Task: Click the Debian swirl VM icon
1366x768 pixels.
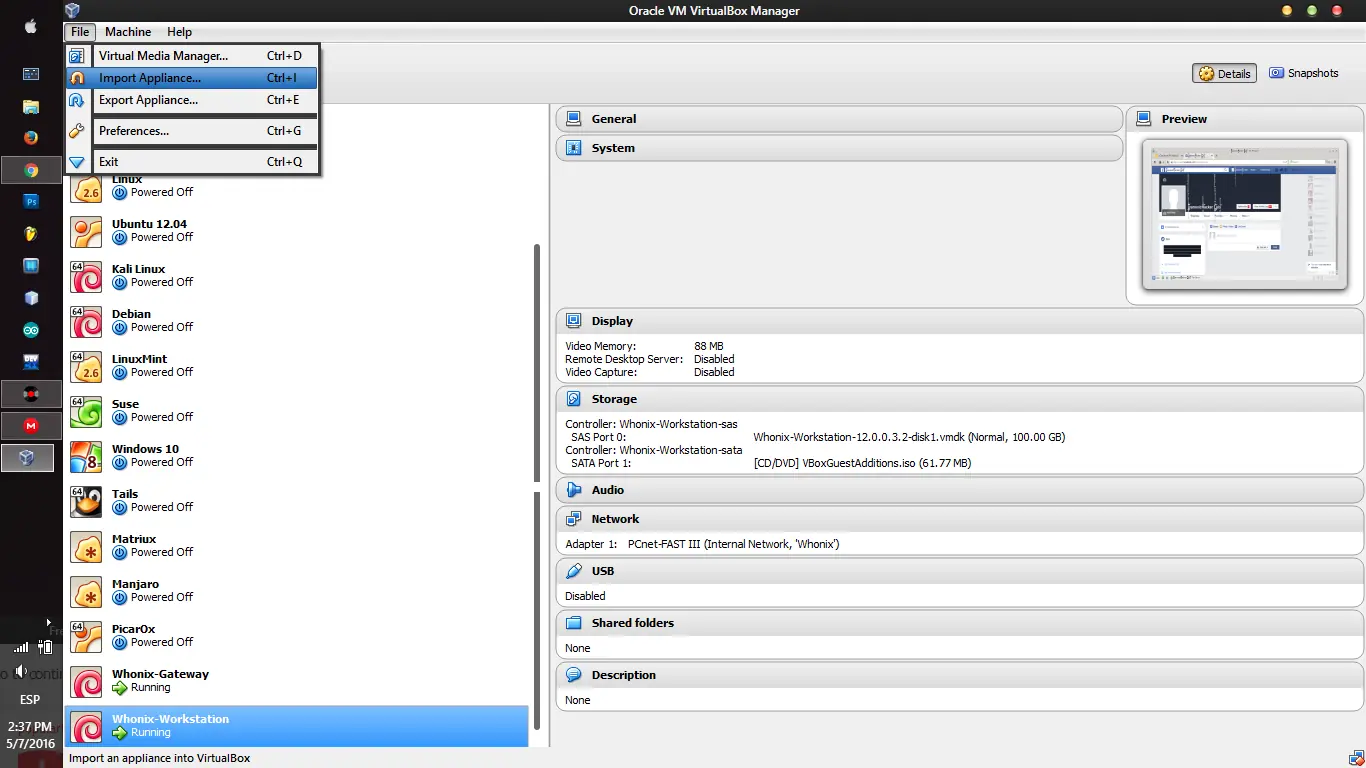Action: [86, 322]
